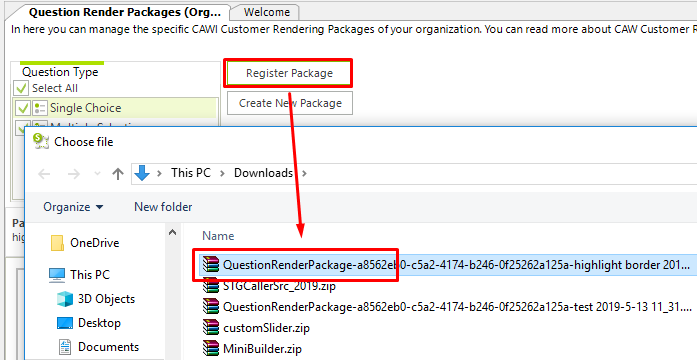This screenshot has width=697, height=360.
Task: Select This PC in the navigation pane
Action: [90, 275]
